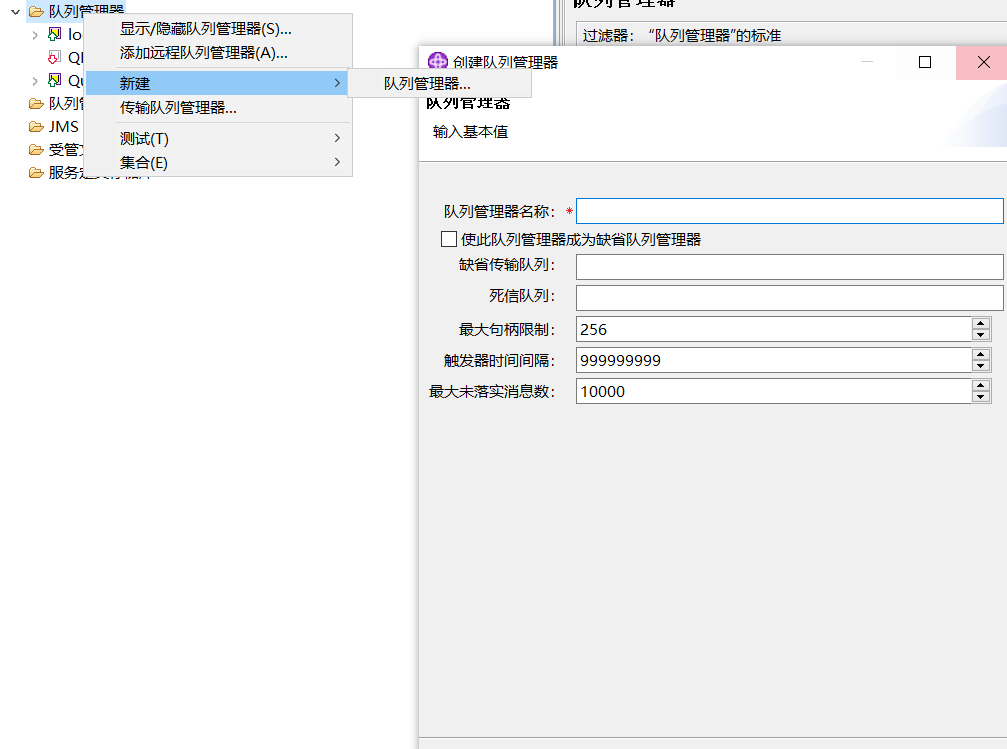
Task: Increase the 触发器时间间隔 value with the up arrow
Action: point(981,354)
